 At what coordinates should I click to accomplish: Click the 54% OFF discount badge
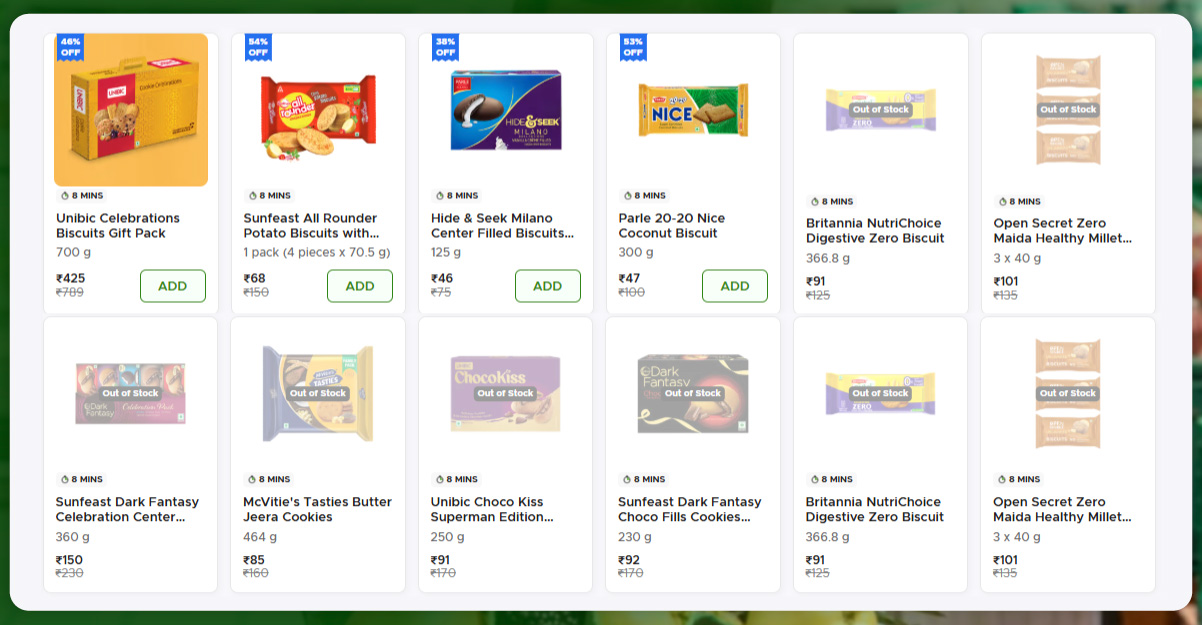click(258, 47)
